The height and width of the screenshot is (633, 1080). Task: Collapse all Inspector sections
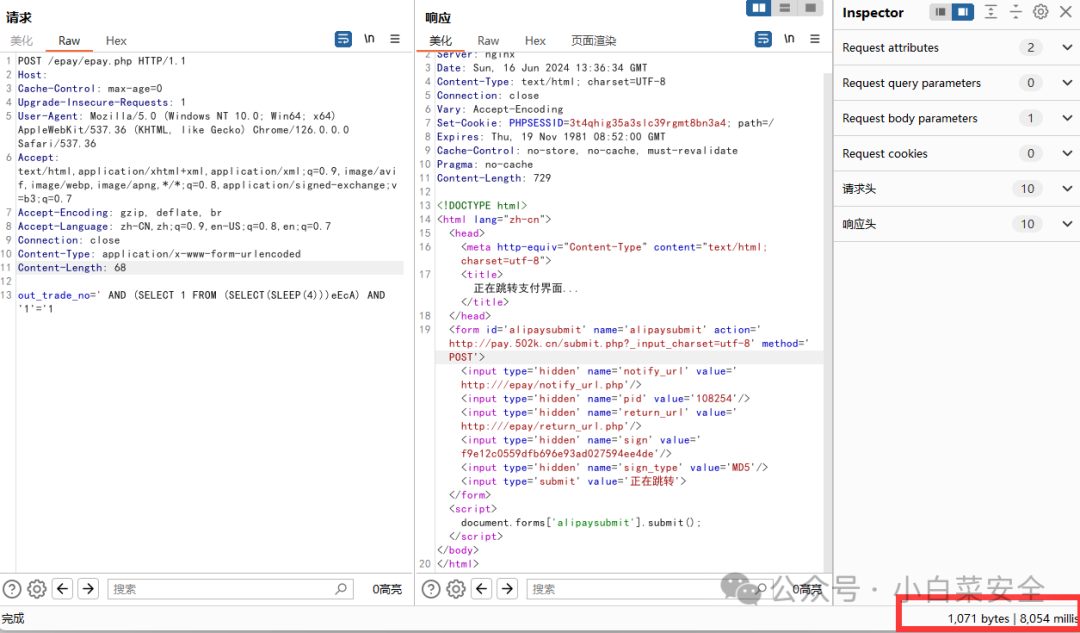[1016, 12]
